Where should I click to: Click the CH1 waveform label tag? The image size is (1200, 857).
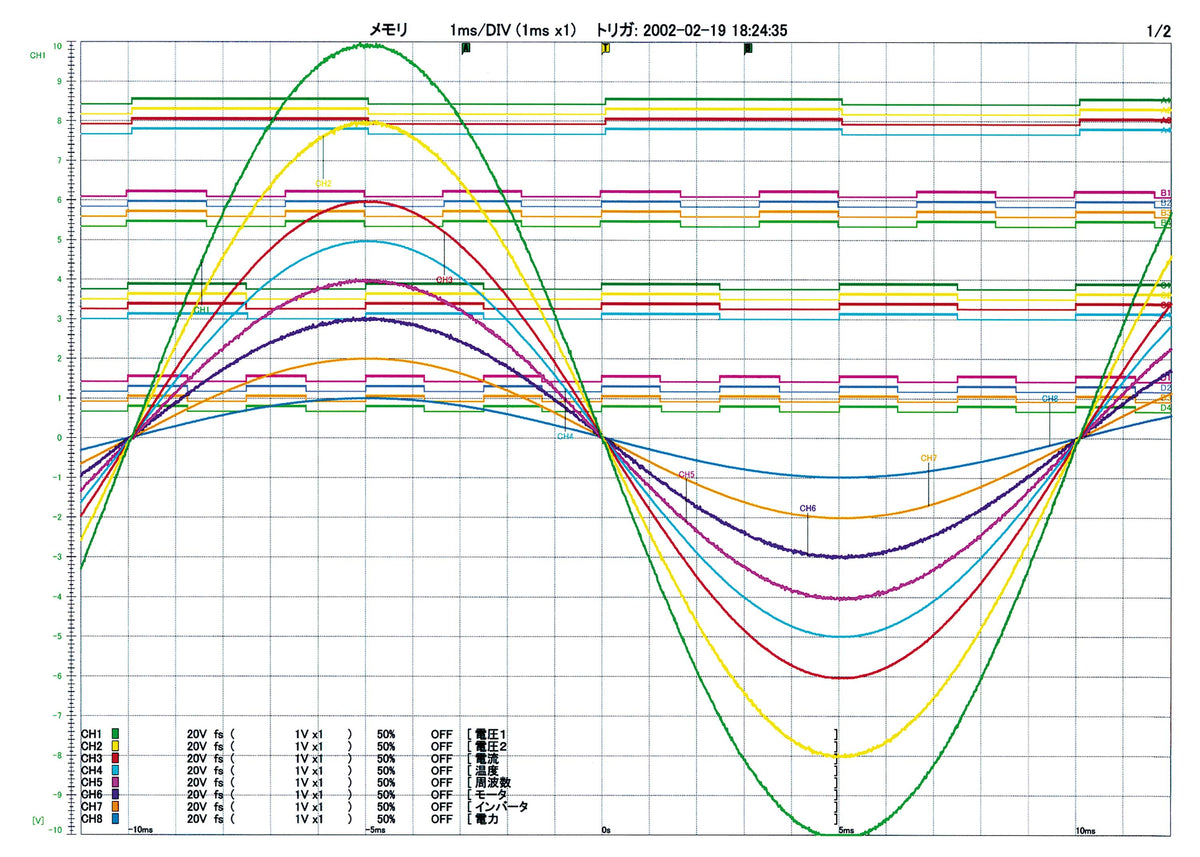click(x=201, y=311)
